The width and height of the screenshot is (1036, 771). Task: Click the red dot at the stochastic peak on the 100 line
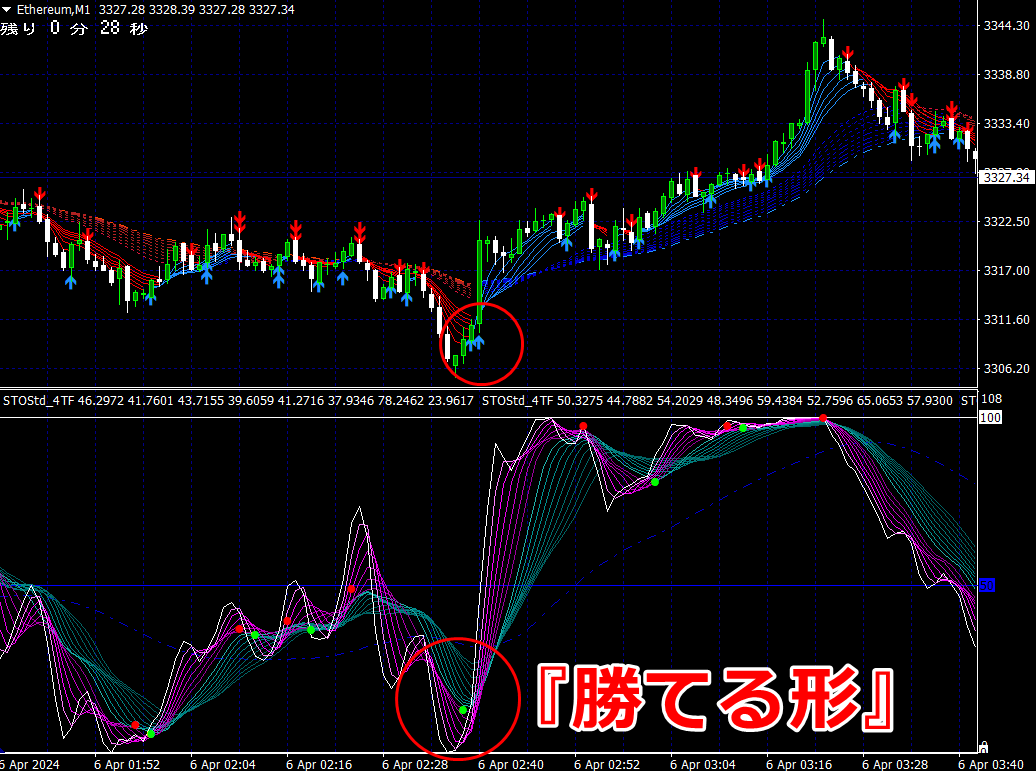pos(823,418)
